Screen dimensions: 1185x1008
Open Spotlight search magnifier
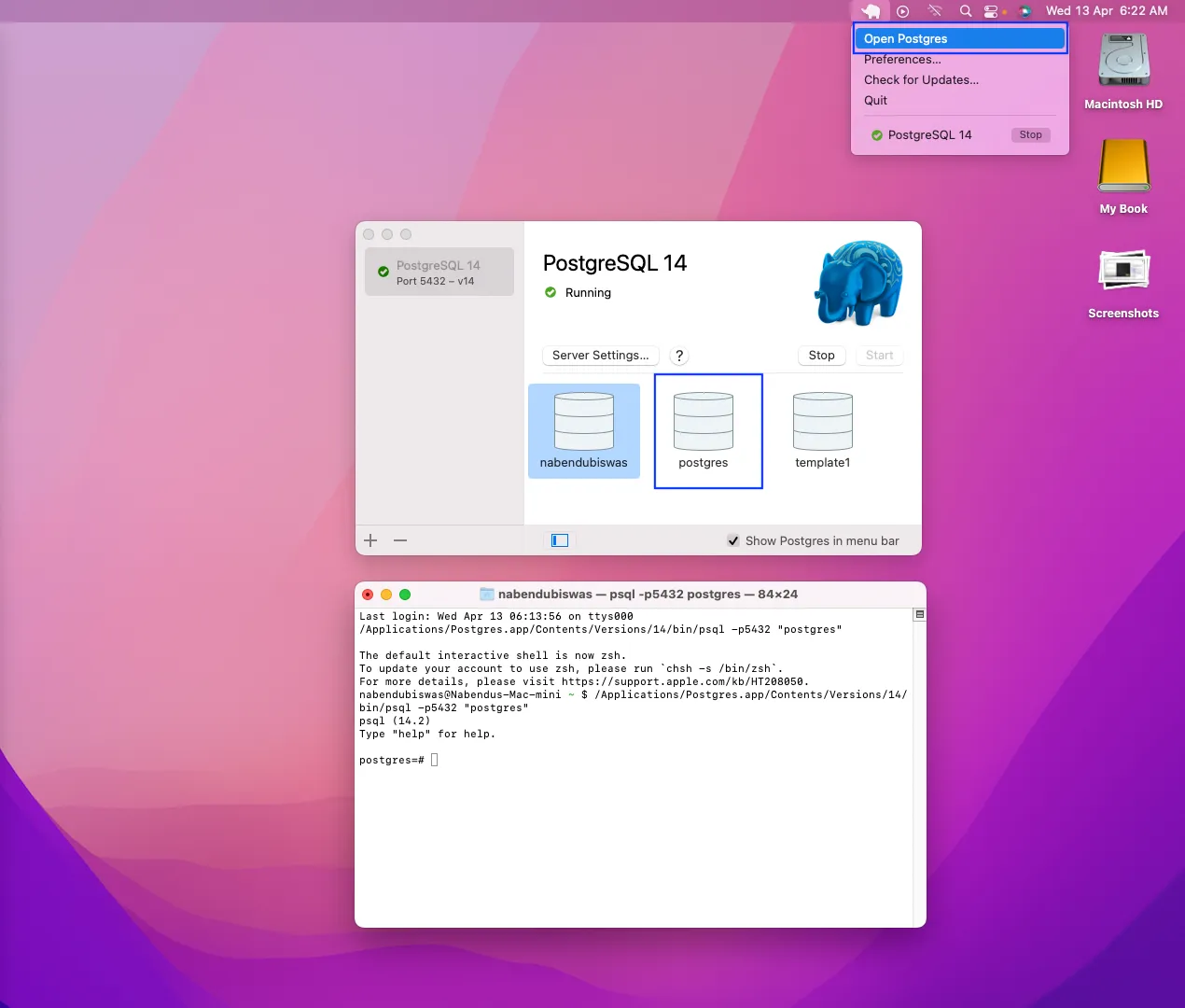click(966, 11)
